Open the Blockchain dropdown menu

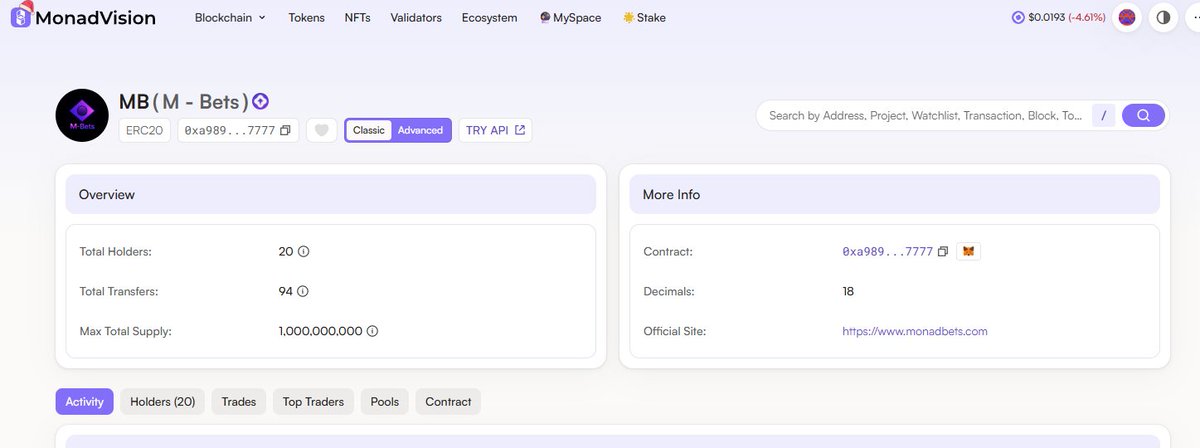click(x=230, y=18)
